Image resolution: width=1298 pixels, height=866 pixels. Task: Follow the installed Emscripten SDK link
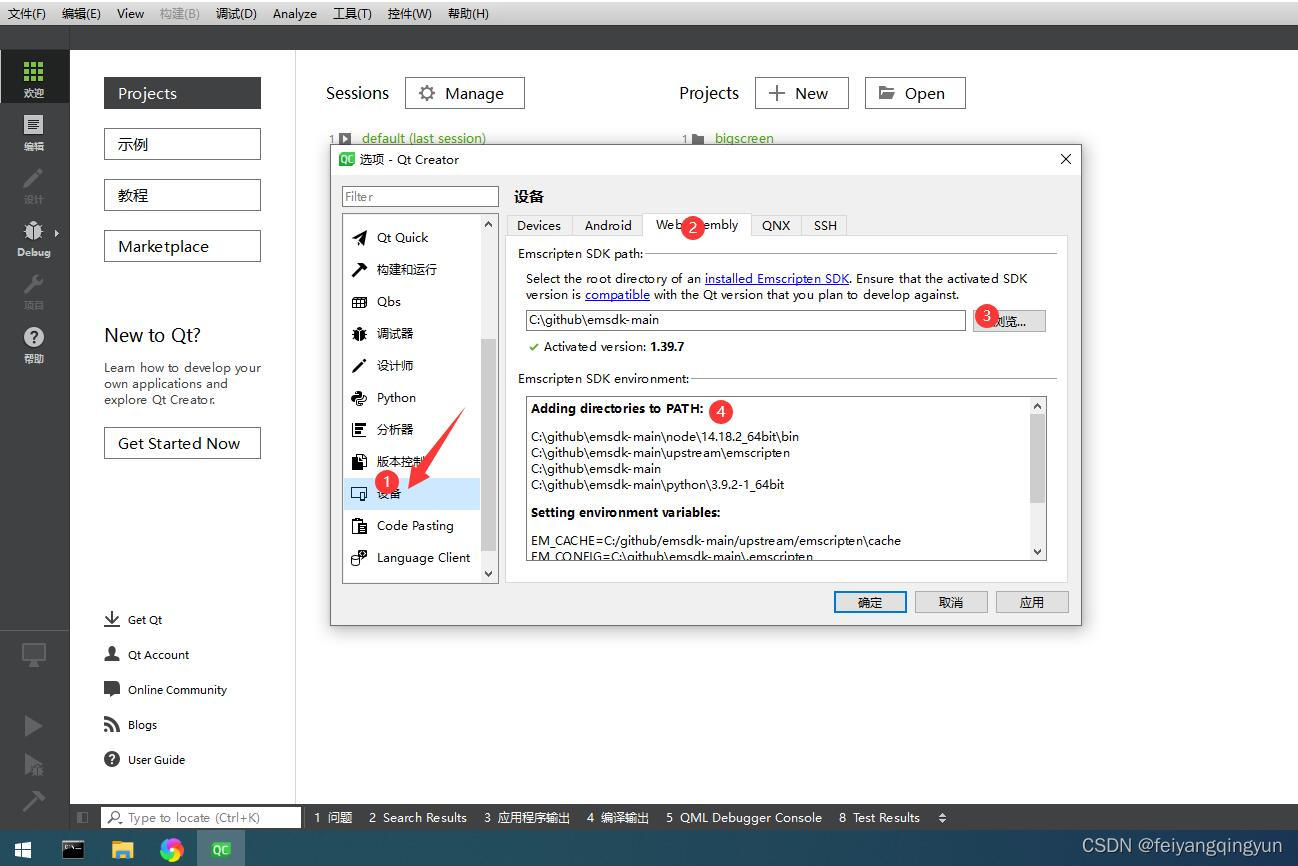click(776, 279)
